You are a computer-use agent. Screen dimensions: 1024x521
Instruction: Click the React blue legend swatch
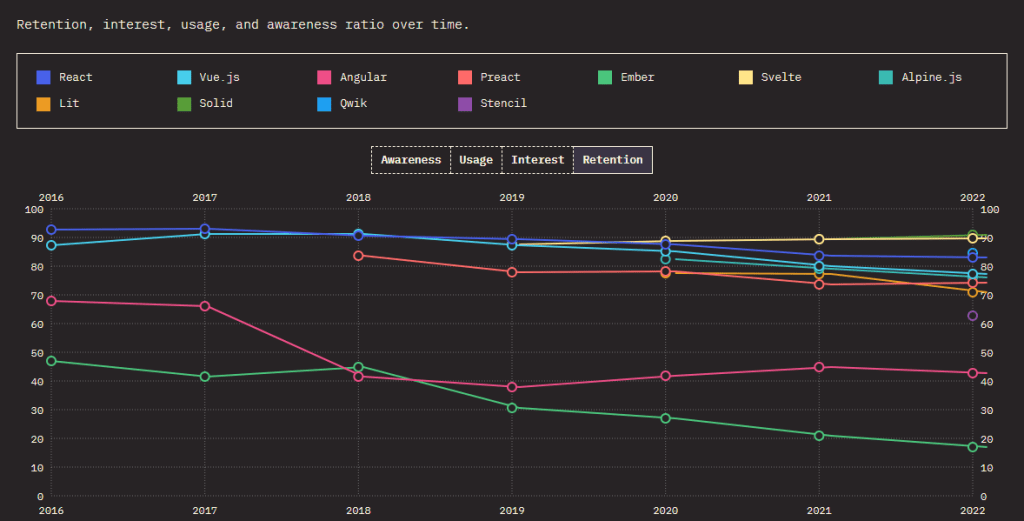tap(44, 77)
